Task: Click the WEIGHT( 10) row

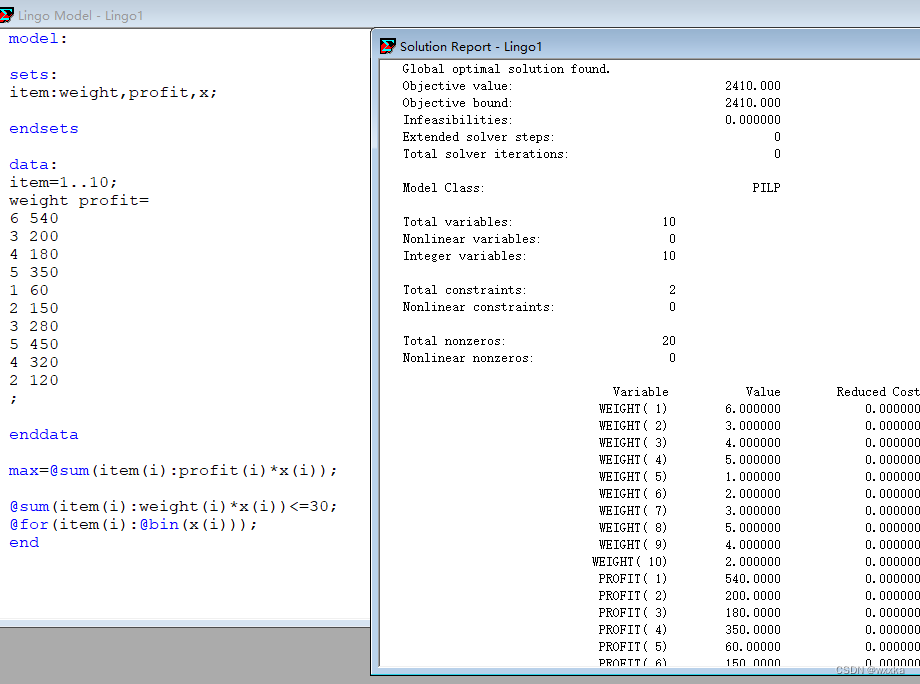Action: [x=756, y=562]
